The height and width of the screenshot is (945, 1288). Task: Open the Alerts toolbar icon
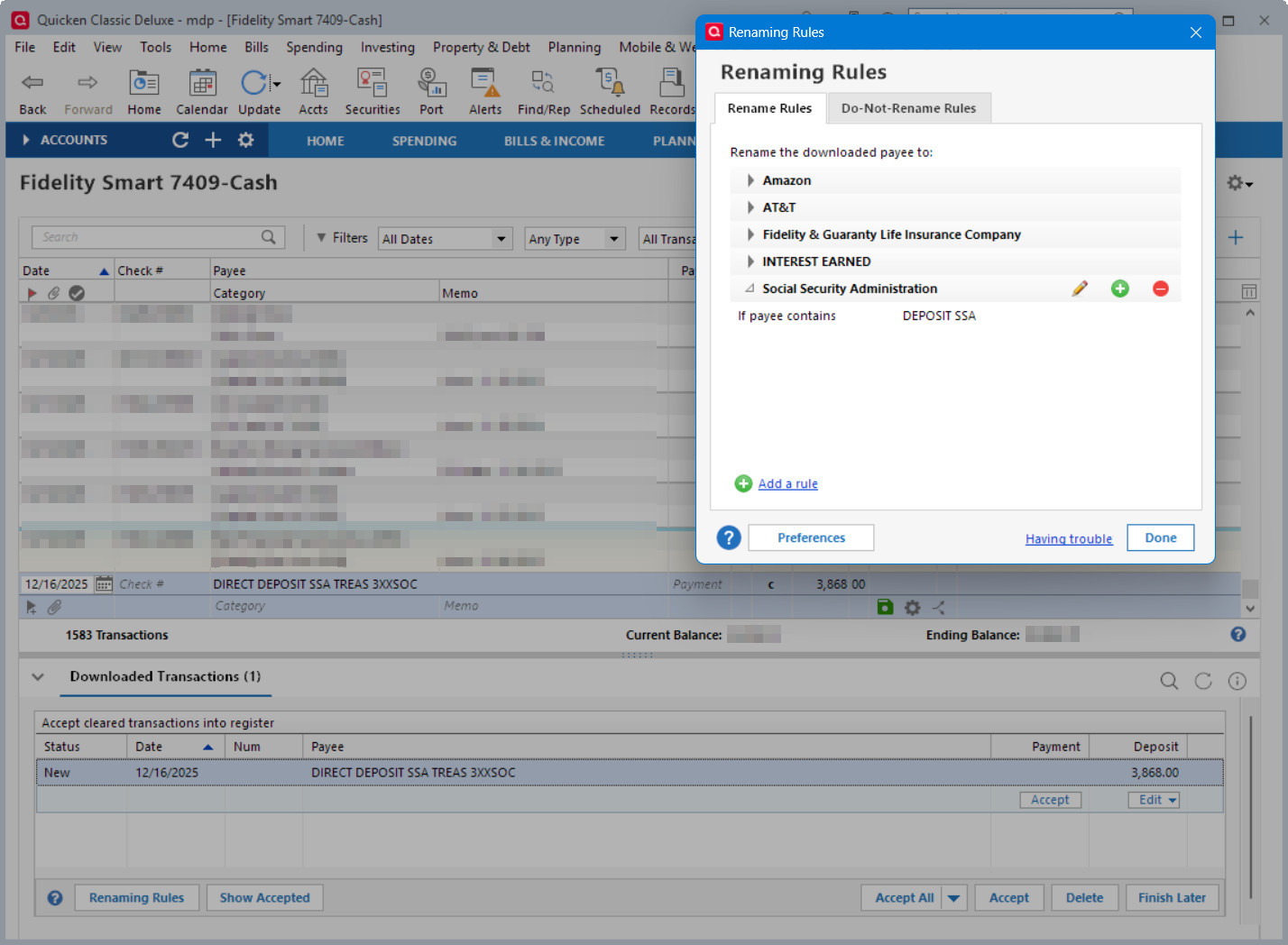[485, 83]
